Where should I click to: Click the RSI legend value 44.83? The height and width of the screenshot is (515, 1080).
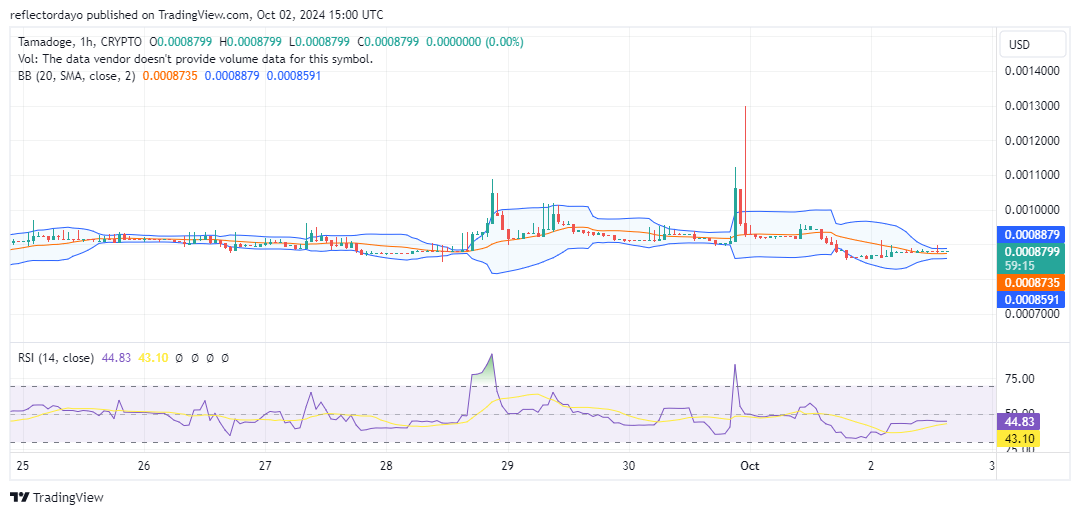pyautogui.click(x=116, y=358)
